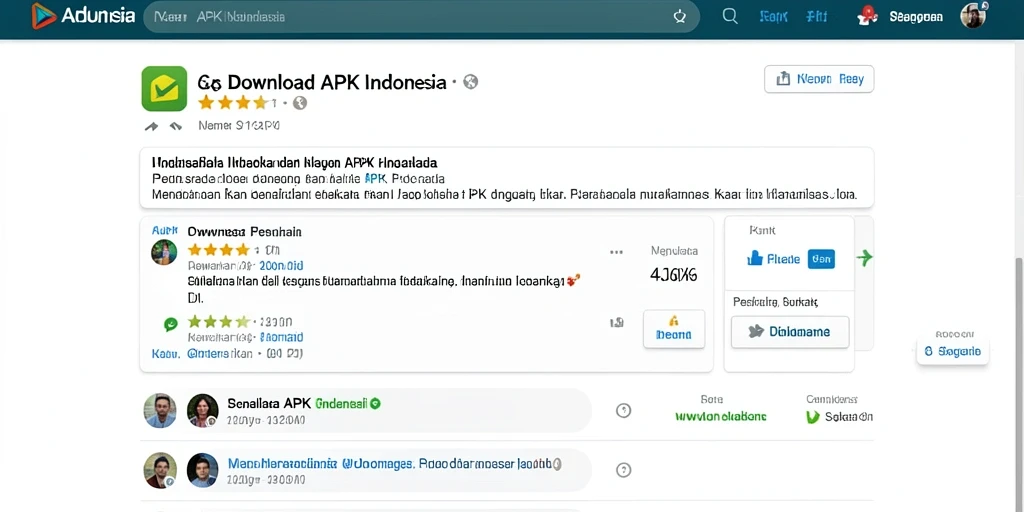Click the reviewer avatar in Owwnesa Pesnhain review

[164, 252]
